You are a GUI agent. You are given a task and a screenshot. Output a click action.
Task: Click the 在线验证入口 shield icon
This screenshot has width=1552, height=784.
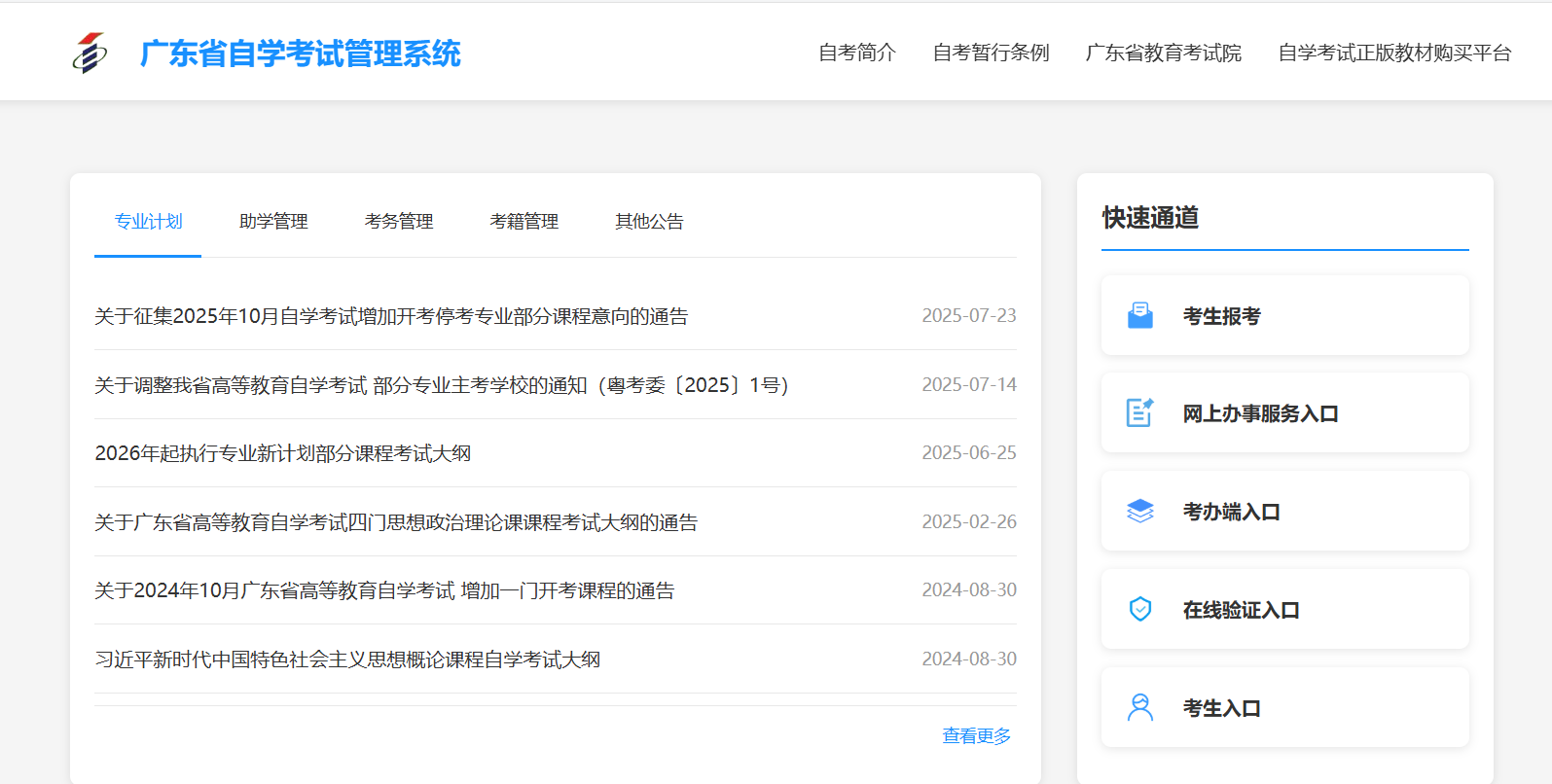click(x=1139, y=610)
